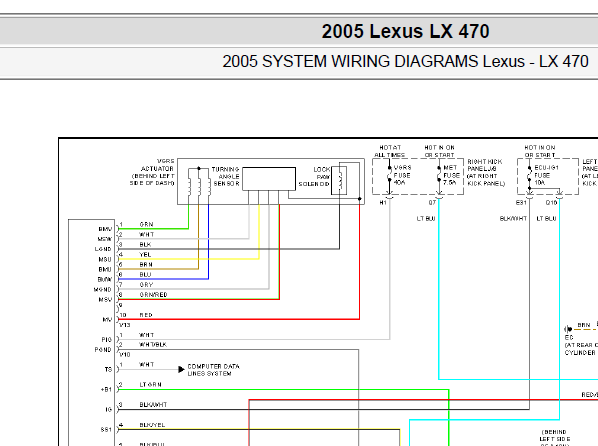
Task: Click the 'TURNING ANGLE SENSOR' label
Action: click(x=226, y=176)
